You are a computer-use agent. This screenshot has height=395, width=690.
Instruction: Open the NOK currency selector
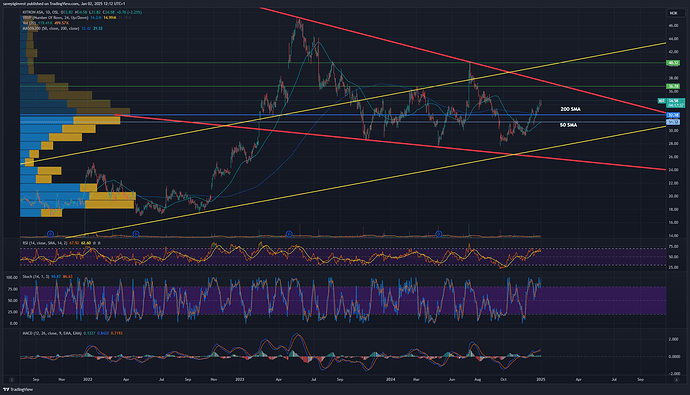point(674,13)
